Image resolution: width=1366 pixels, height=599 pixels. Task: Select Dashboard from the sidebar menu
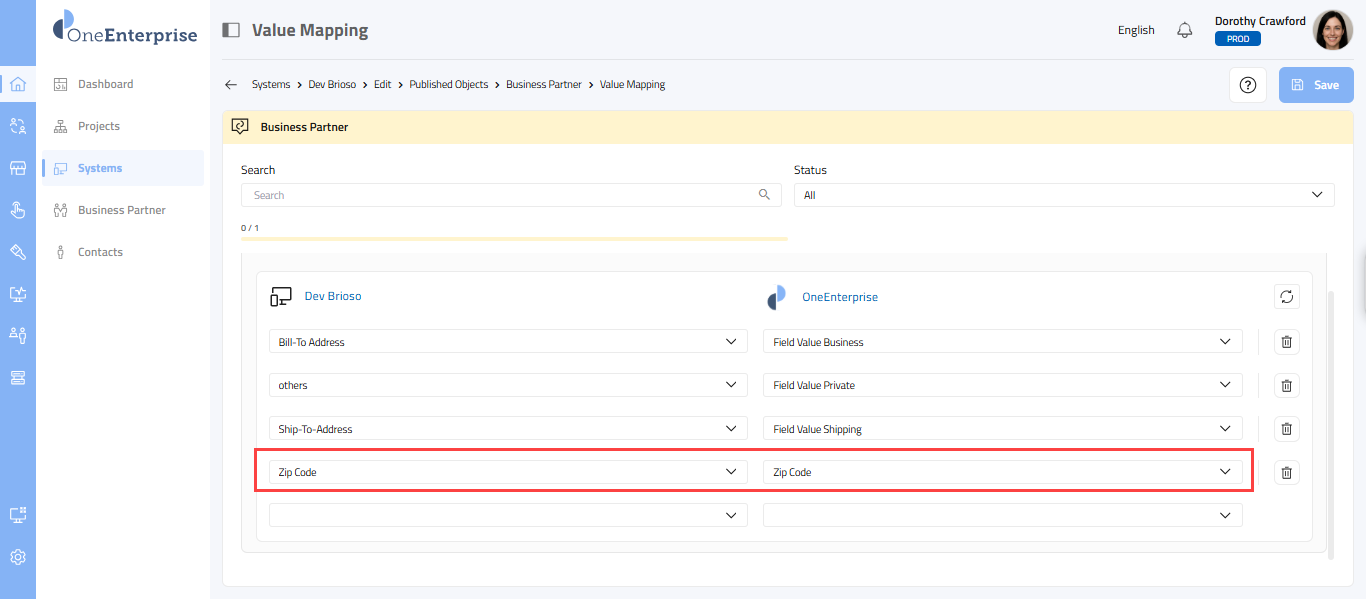click(x=105, y=84)
